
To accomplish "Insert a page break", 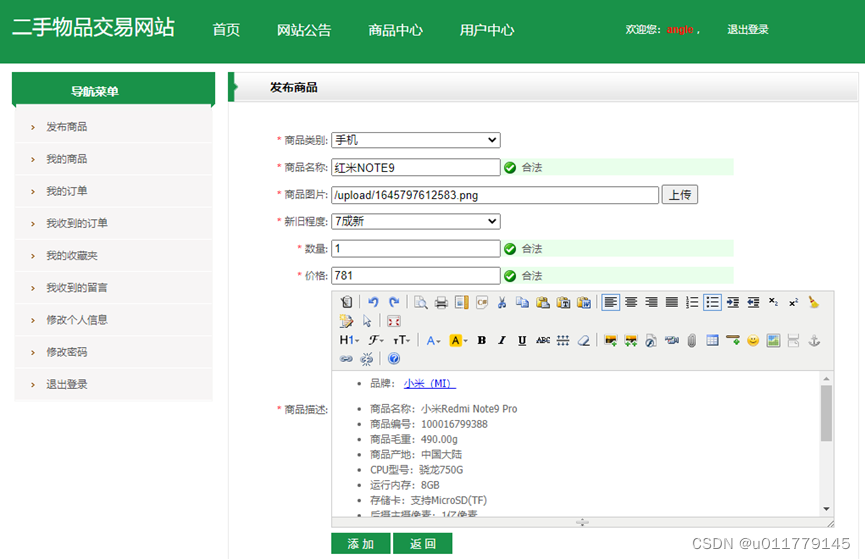I will [793, 340].
